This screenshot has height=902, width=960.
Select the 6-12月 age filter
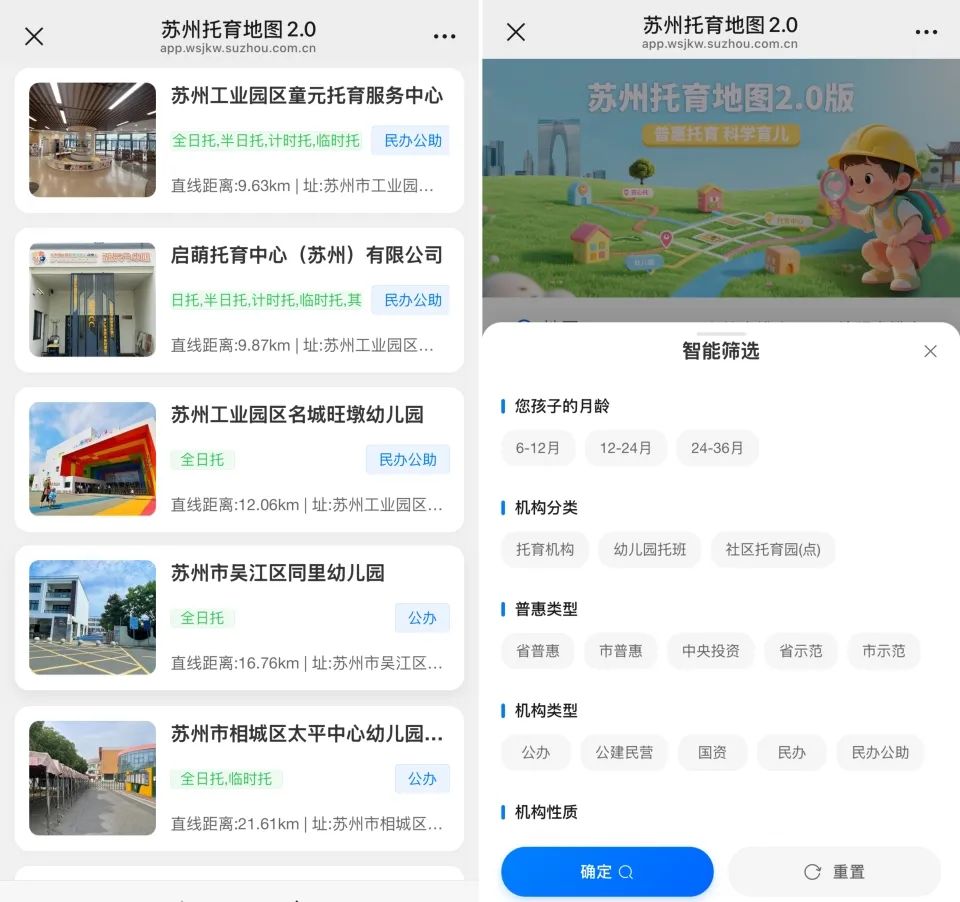click(538, 448)
